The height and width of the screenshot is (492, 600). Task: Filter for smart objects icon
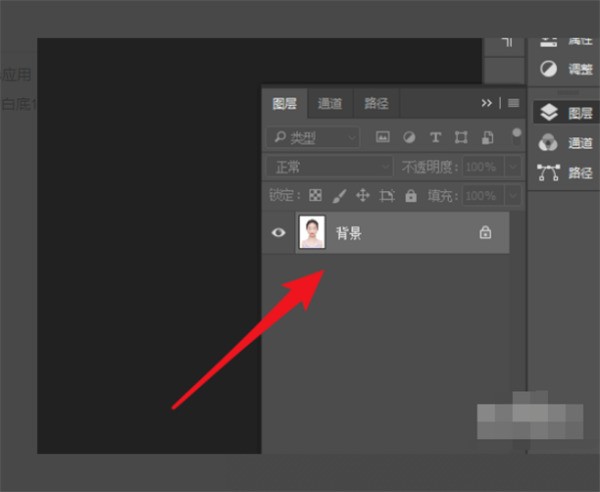coord(487,137)
